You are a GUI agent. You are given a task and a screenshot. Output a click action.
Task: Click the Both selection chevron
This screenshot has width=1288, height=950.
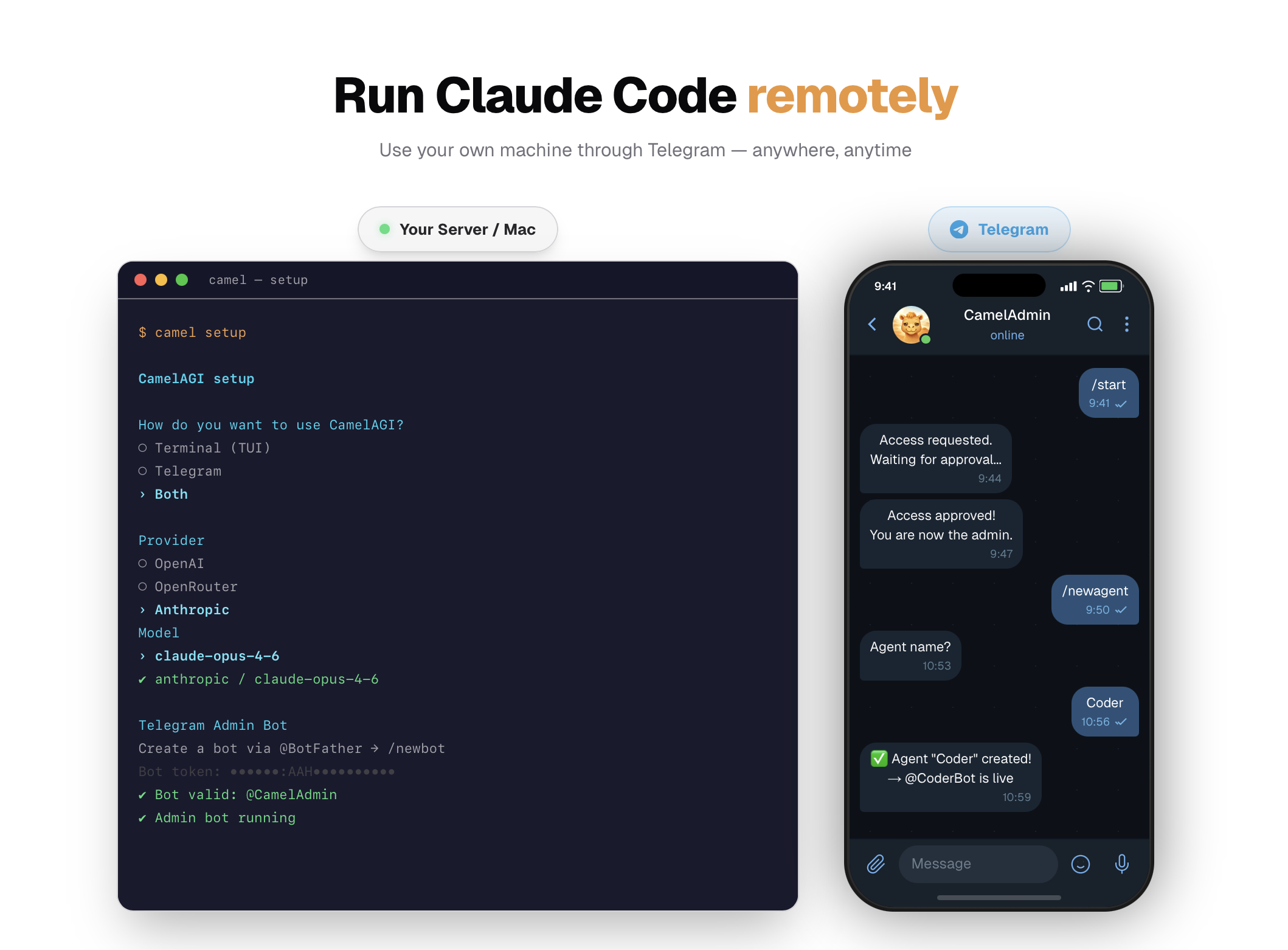tap(142, 494)
